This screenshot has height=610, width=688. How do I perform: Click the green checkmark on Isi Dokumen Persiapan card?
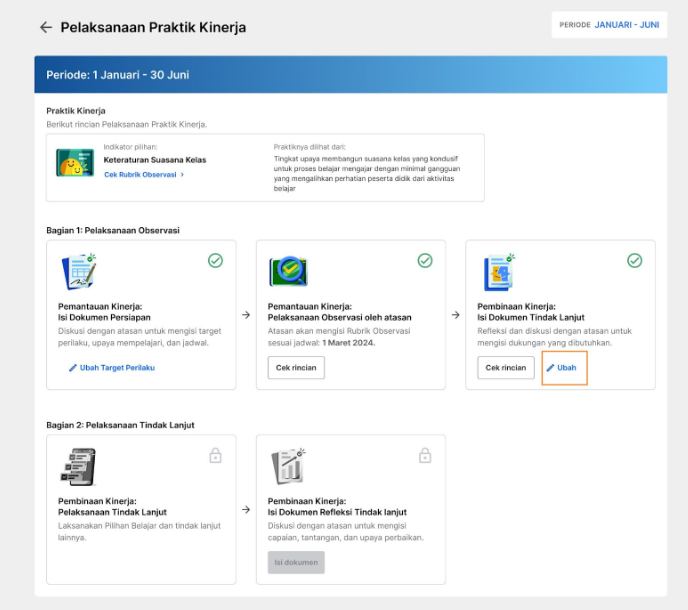point(215,261)
